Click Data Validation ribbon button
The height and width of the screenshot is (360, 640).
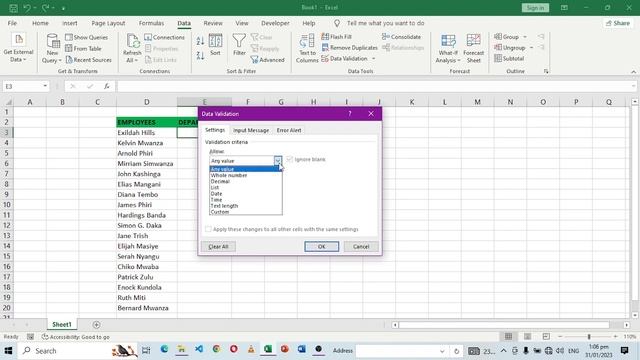point(344,59)
